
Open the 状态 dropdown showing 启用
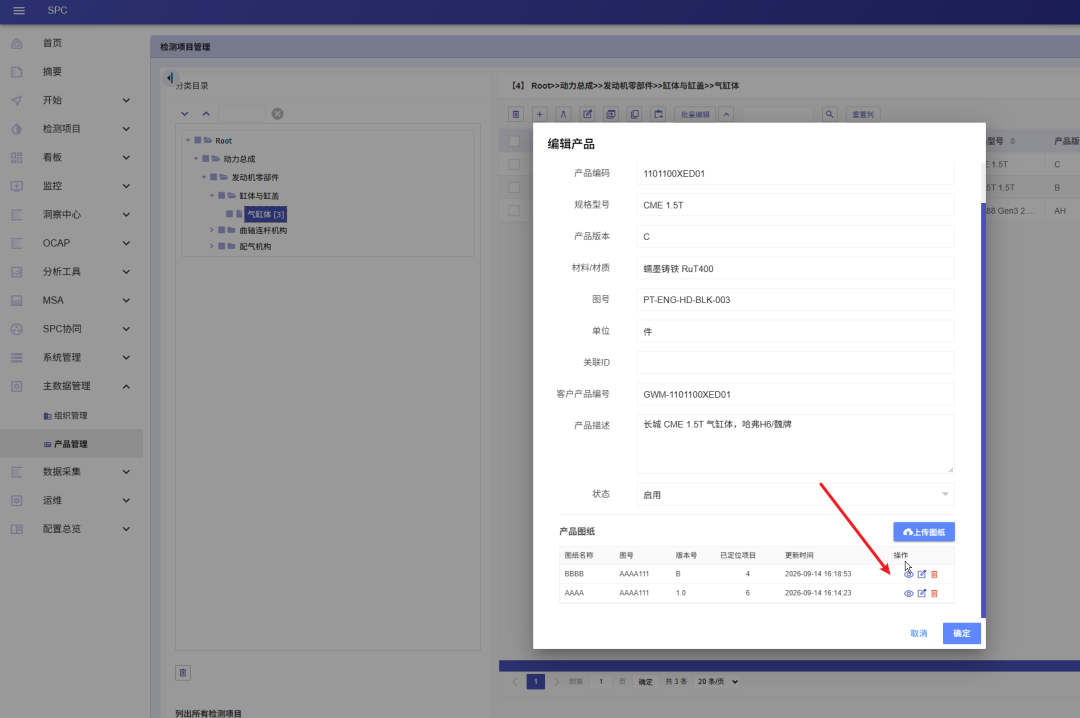pos(796,495)
